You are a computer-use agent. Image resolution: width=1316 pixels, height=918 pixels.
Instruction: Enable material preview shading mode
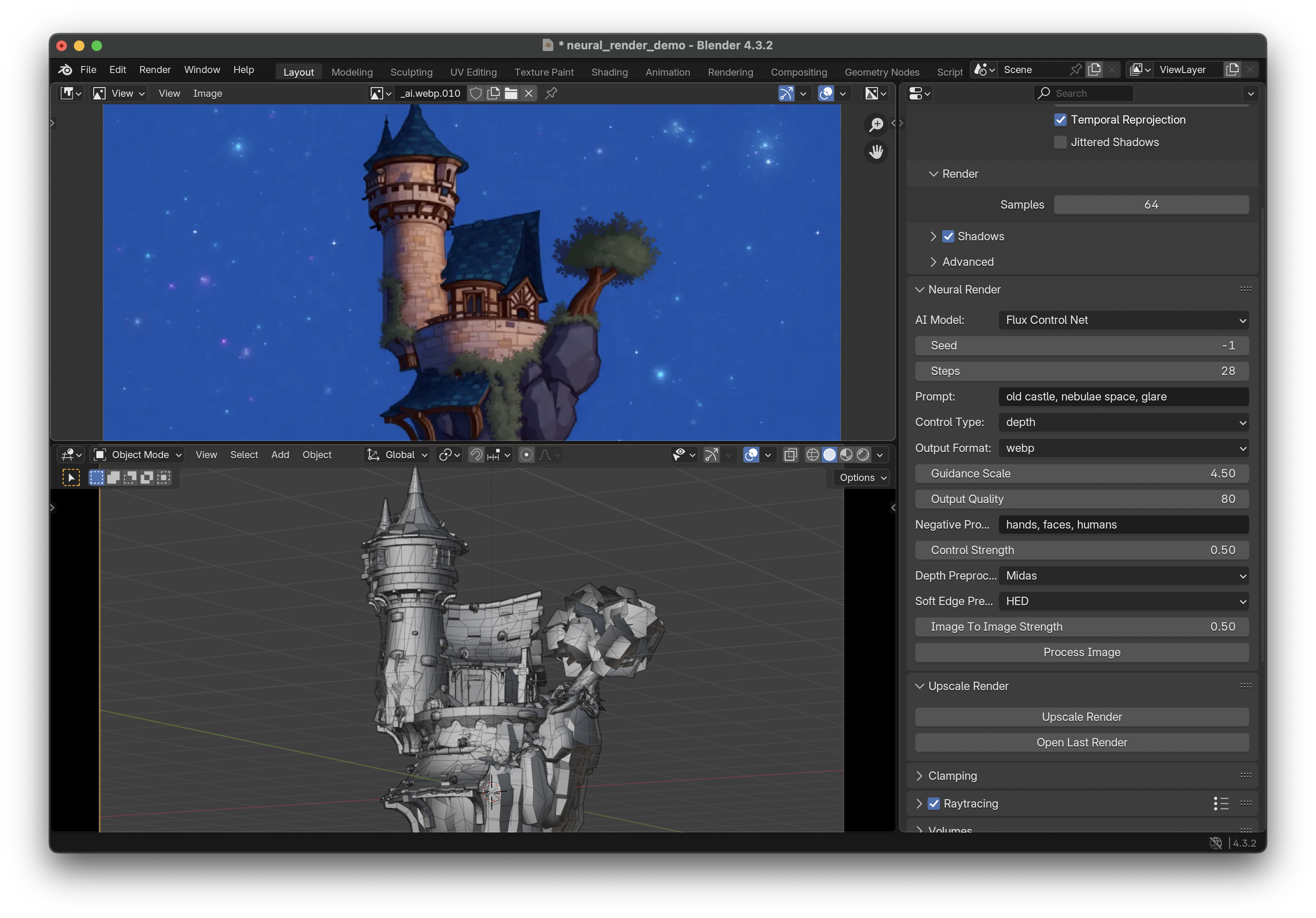pyautogui.click(x=846, y=455)
